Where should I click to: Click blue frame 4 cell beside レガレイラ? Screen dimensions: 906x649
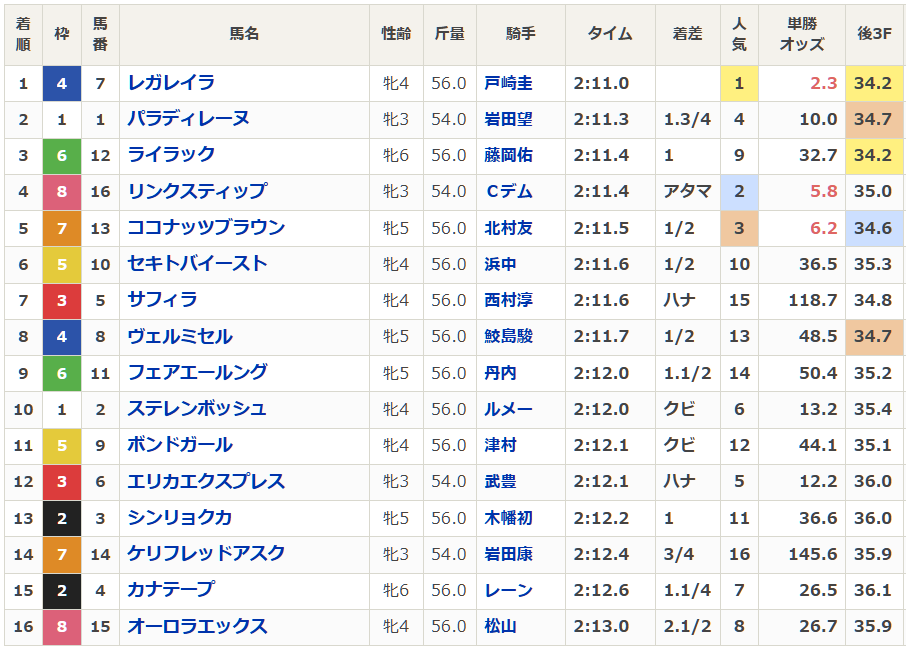coord(62,83)
